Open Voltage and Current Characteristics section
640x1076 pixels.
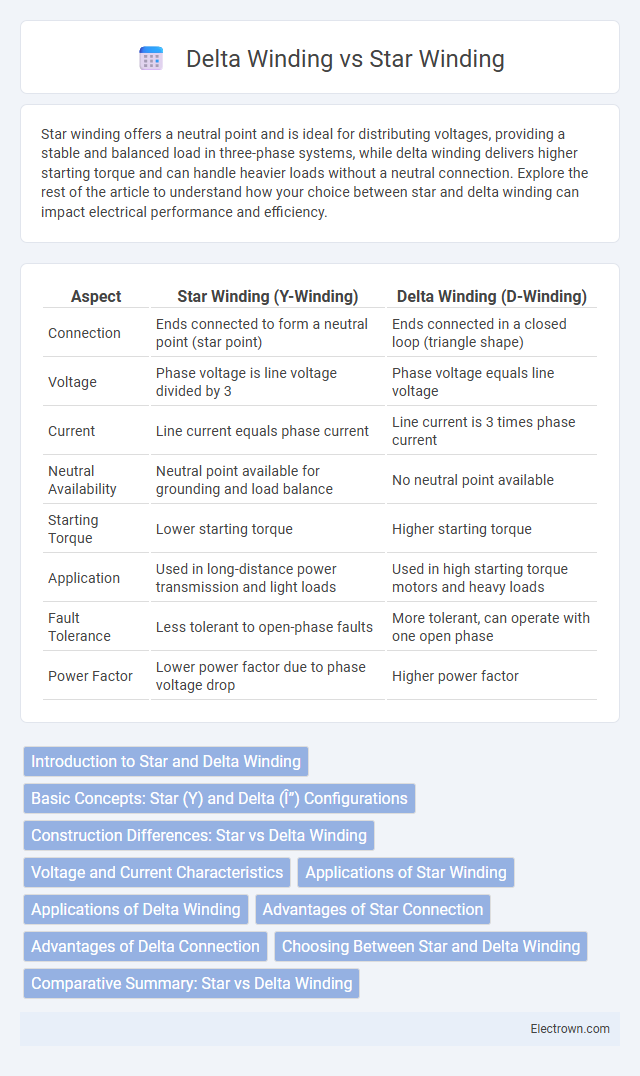point(157,873)
